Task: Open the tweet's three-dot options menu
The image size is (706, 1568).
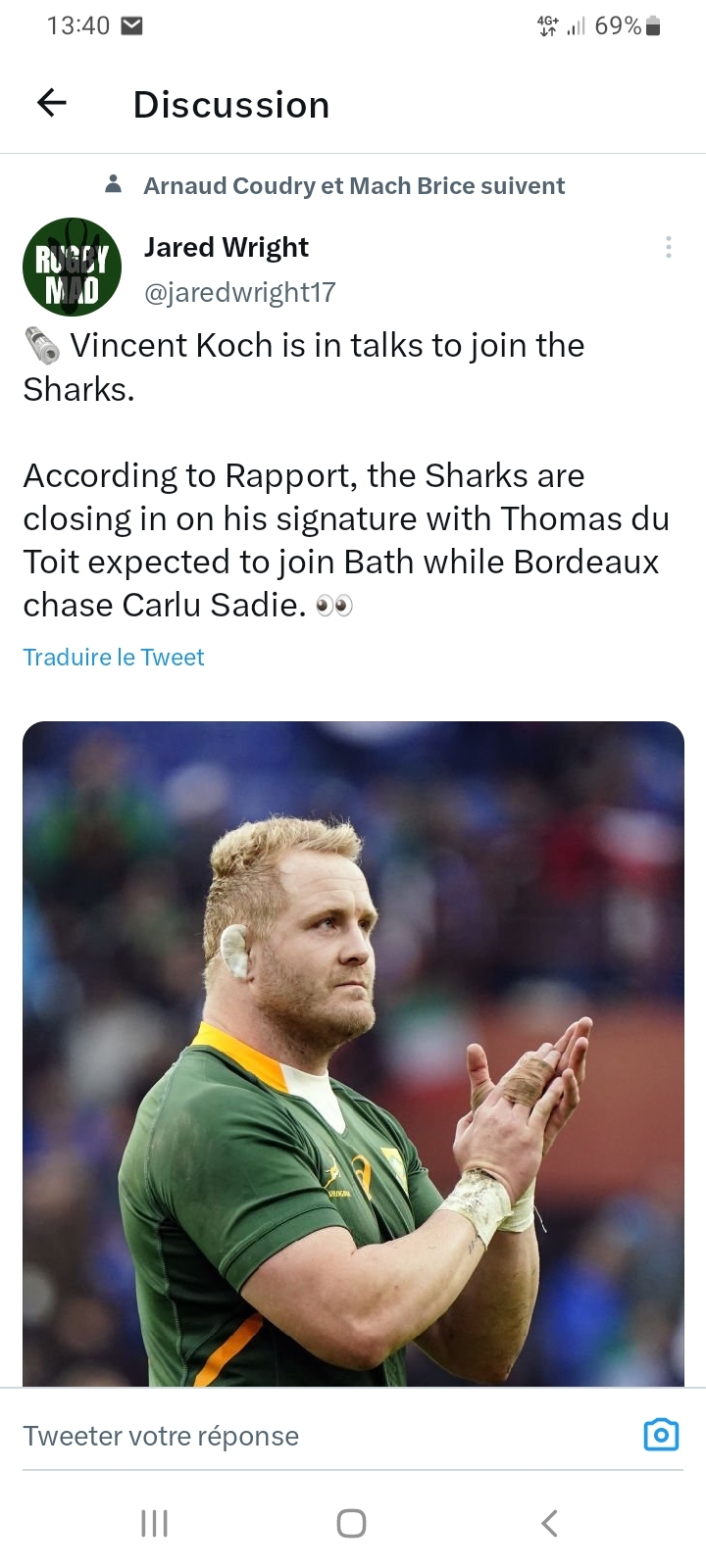Action: [669, 247]
